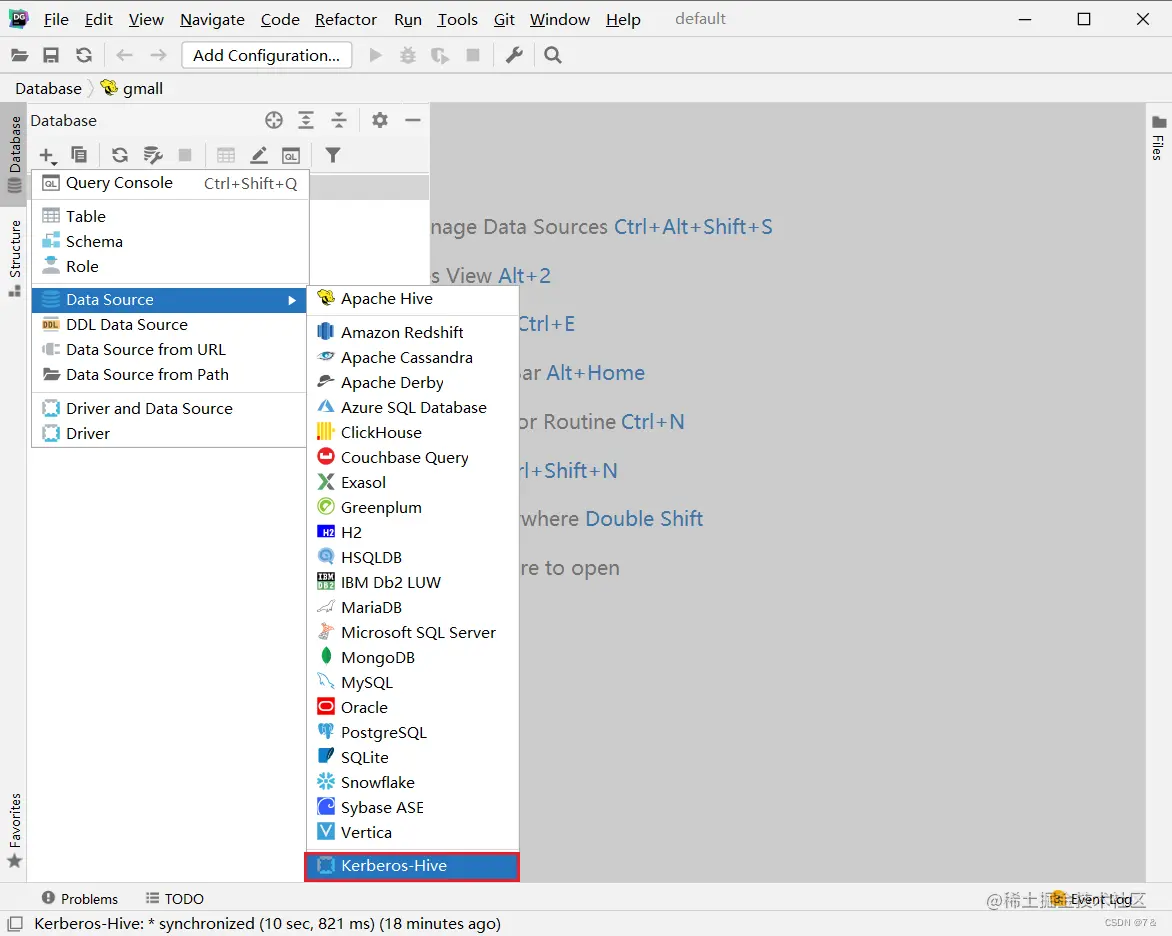Click the Search Everywhere magnifier icon

(552, 55)
